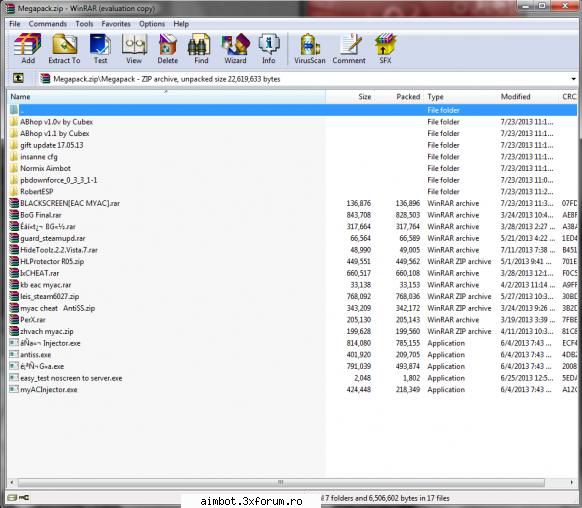Select the ABhop v1.0v by Cubex folder
Screen dimensions: 582x508
point(56,122)
